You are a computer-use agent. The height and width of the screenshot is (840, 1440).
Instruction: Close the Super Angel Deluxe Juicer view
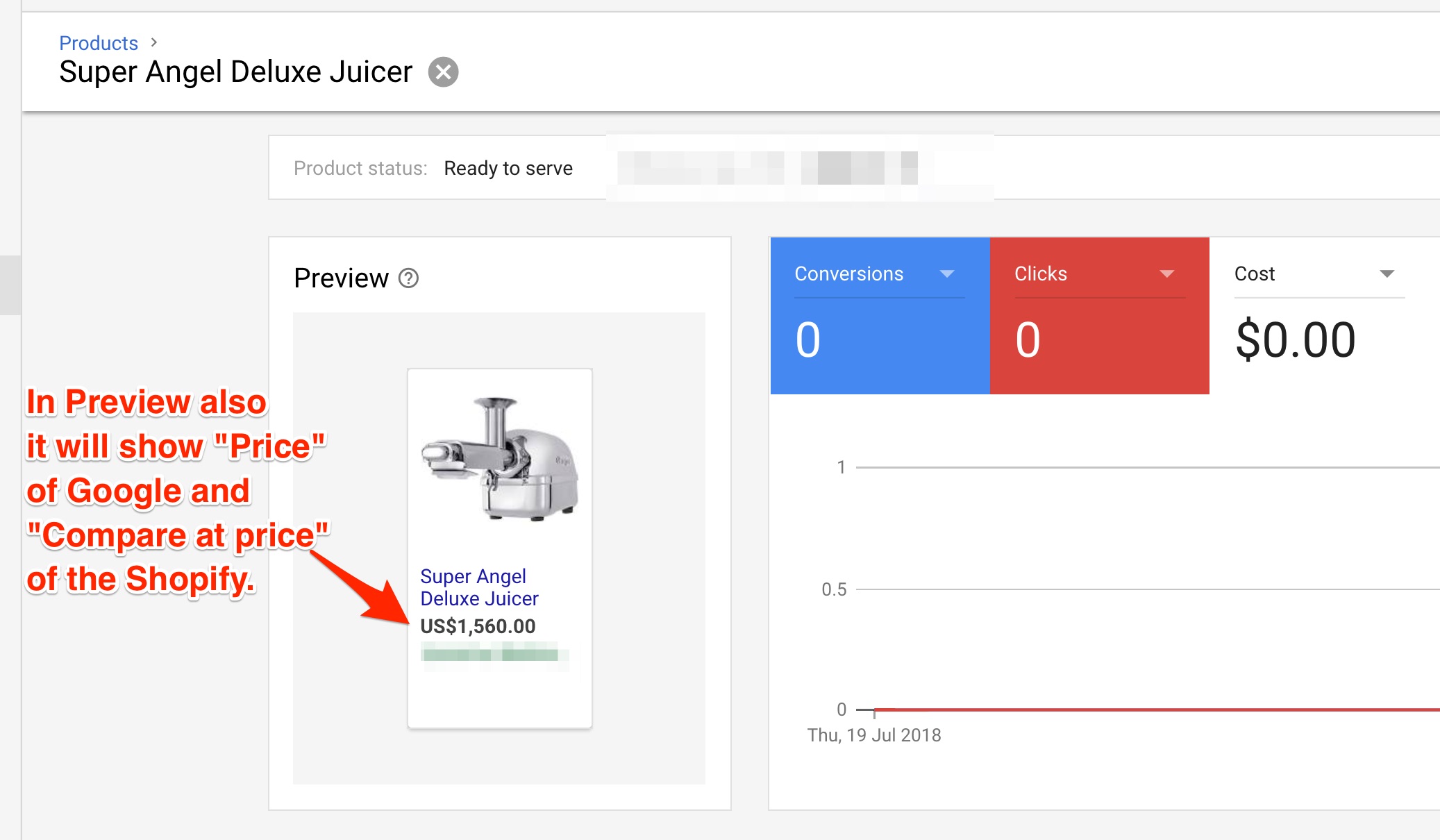pyautogui.click(x=443, y=72)
